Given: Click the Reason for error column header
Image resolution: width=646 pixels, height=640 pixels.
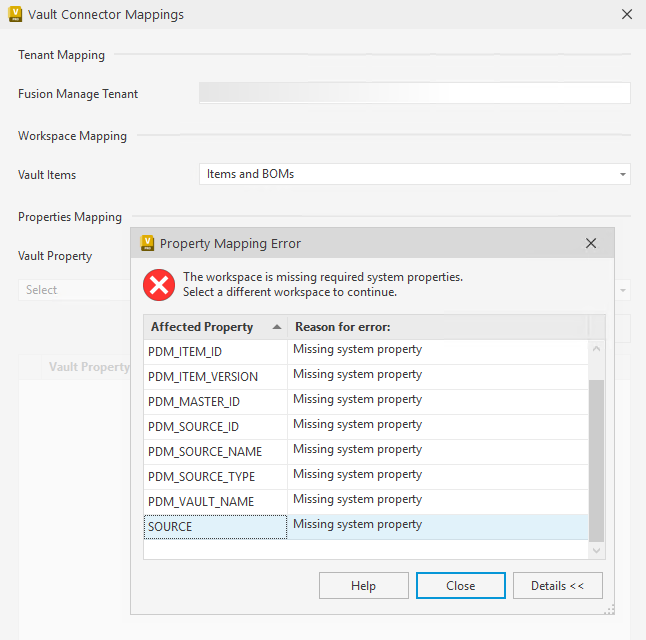Looking at the screenshot, I should 437,327.
